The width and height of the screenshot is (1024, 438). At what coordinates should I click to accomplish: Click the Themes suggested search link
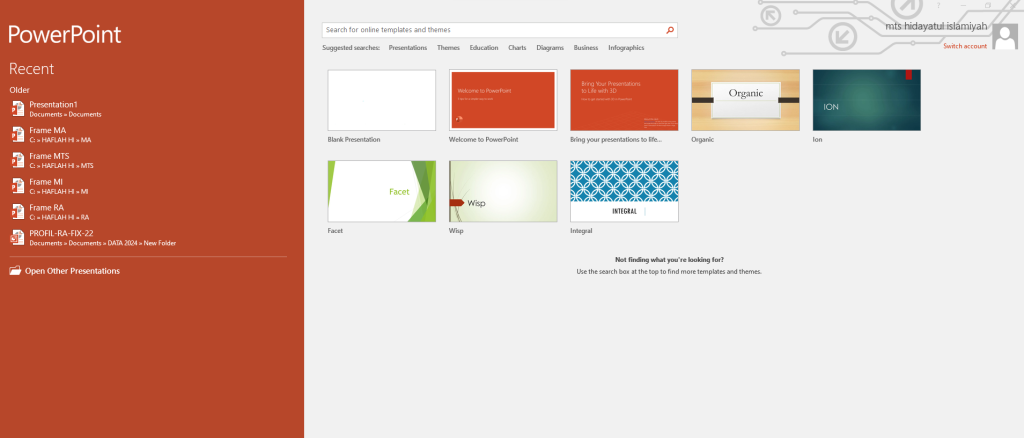click(x=448, y=48)
